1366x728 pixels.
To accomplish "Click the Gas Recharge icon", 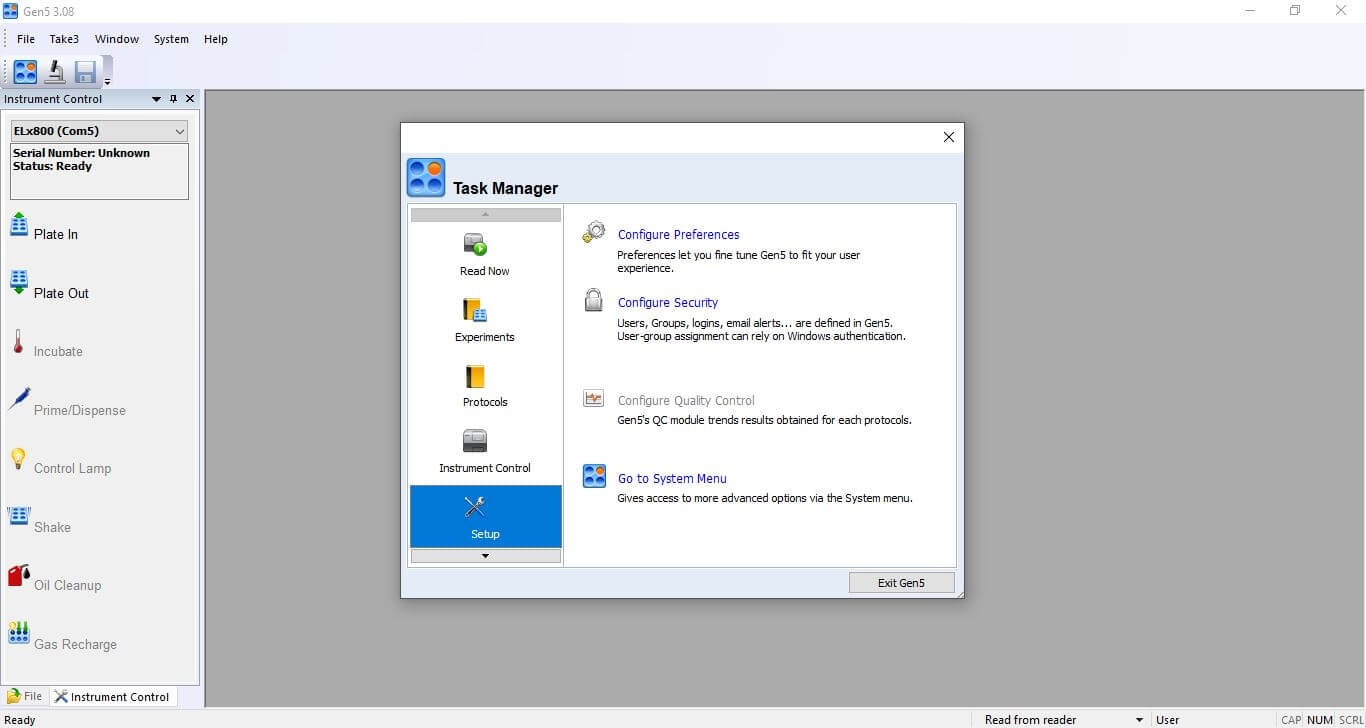I will 19,633.
